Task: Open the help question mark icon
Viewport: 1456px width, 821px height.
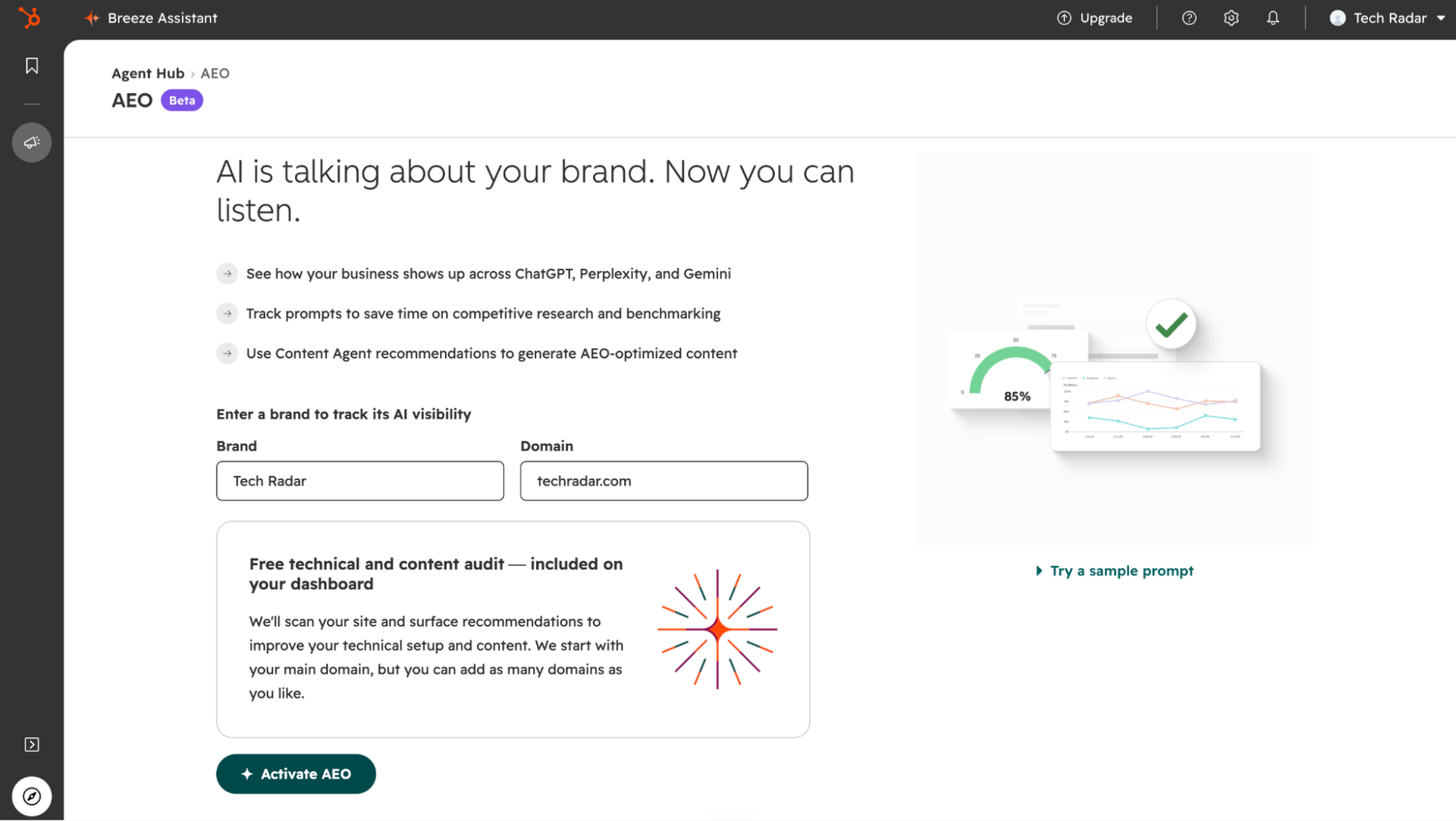Action: point(1189,18)
